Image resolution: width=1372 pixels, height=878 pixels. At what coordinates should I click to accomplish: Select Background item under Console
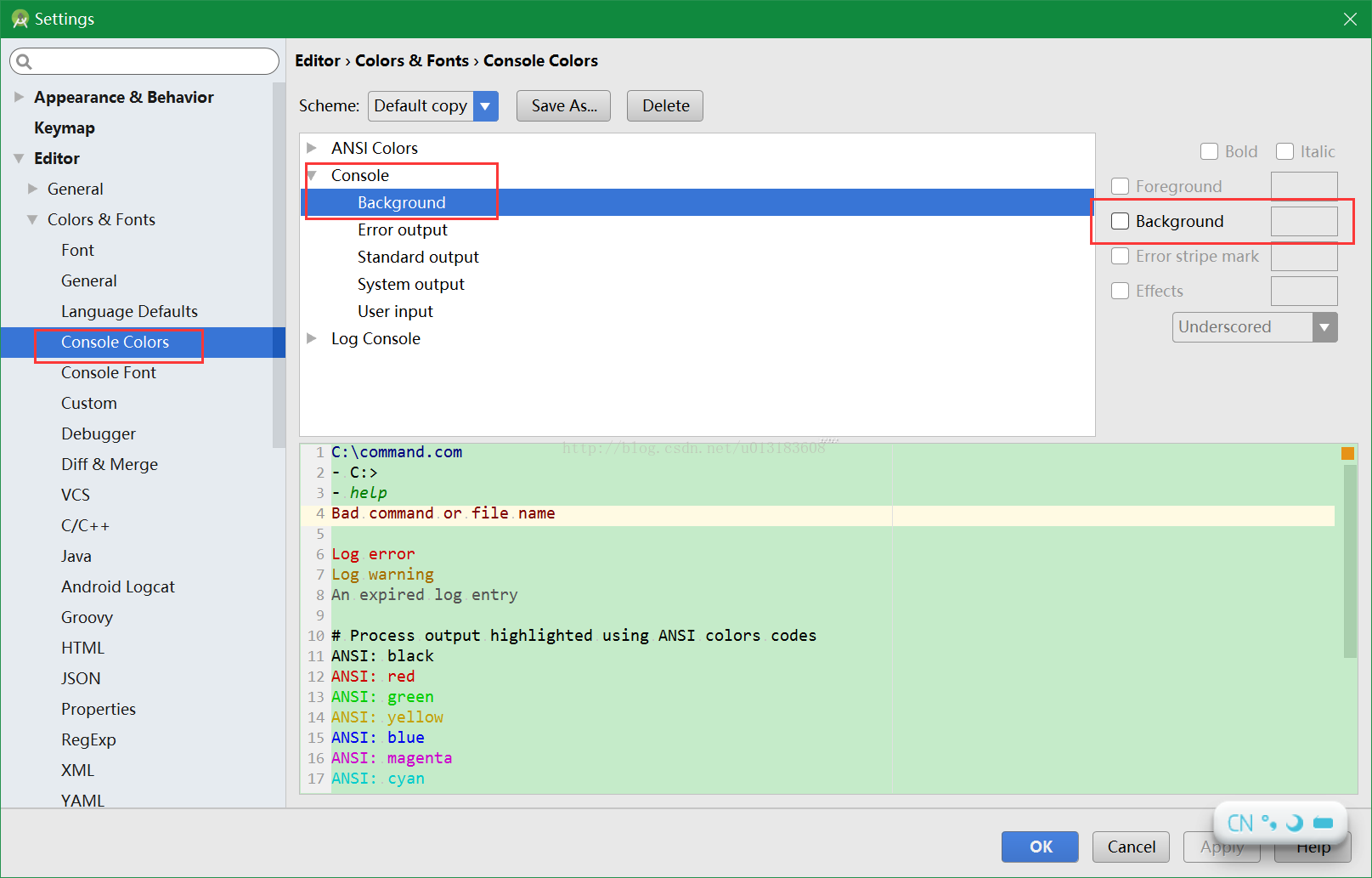point(402,202)
